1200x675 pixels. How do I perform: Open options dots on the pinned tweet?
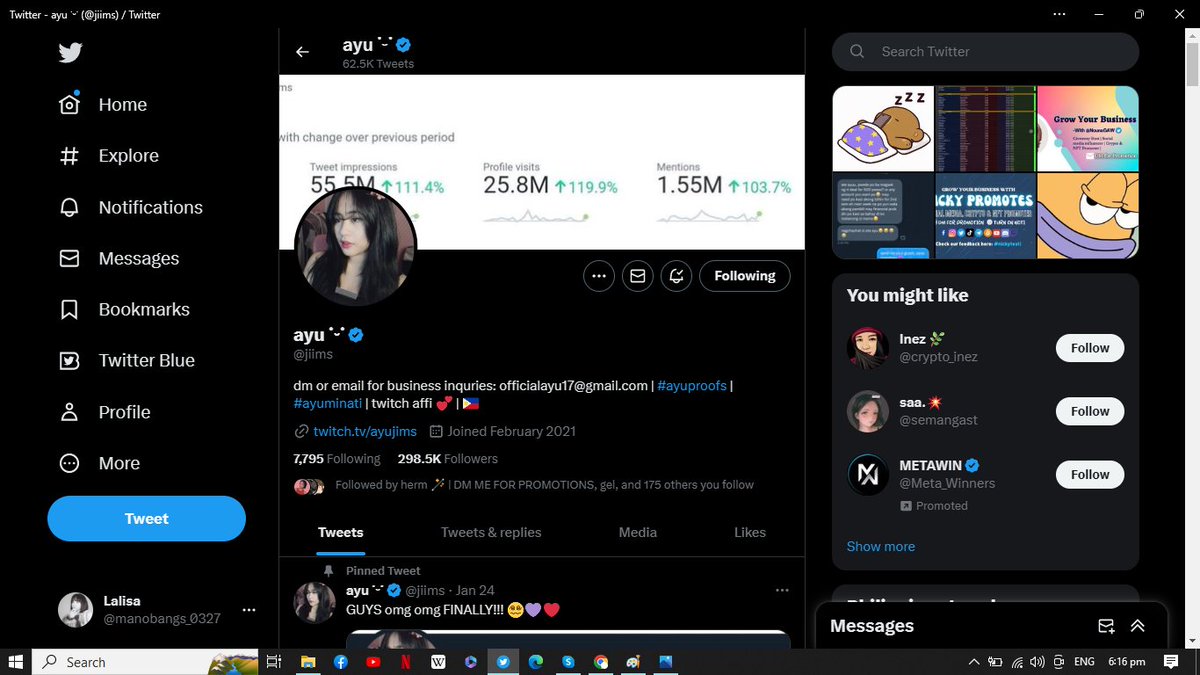point(782,590)
